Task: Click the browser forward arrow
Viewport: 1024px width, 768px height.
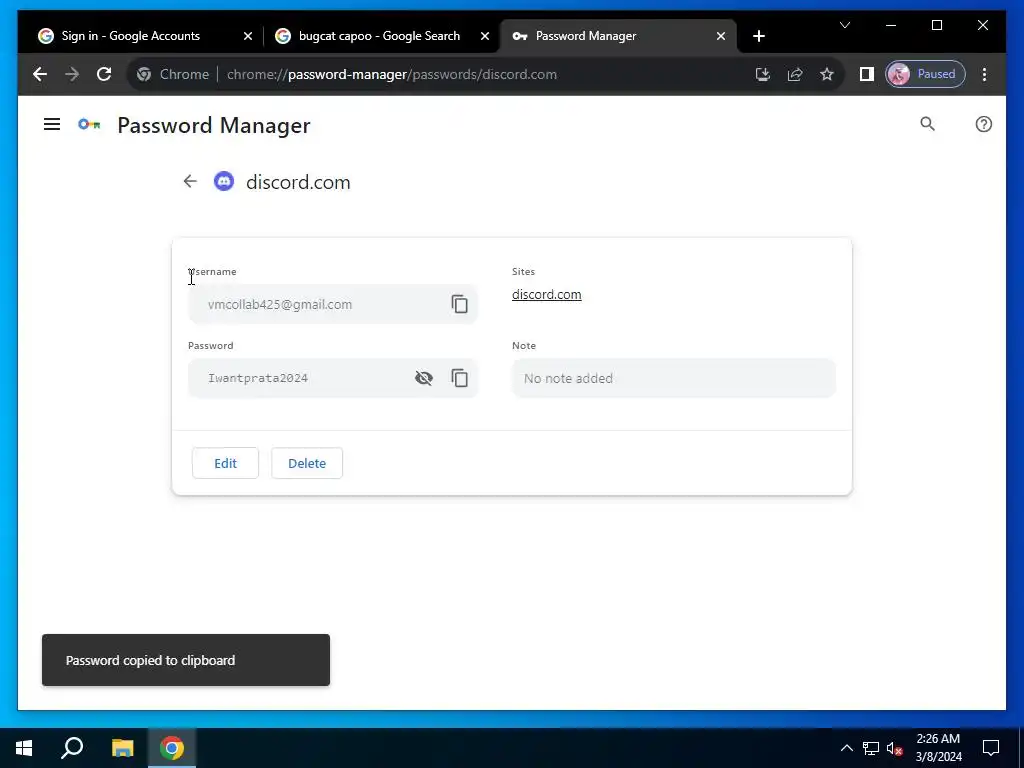Action: (72, 74)
